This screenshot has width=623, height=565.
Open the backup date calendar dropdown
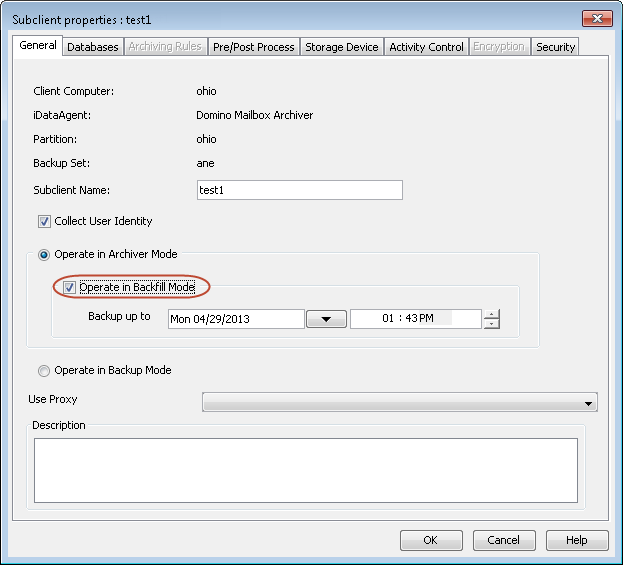click(x=326, y=319)
